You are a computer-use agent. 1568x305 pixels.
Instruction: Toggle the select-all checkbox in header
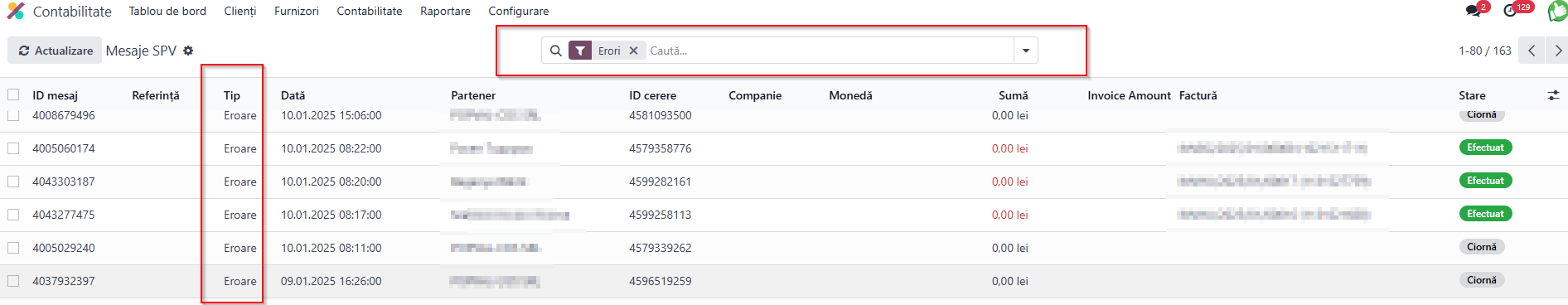(x=13, y=94)
